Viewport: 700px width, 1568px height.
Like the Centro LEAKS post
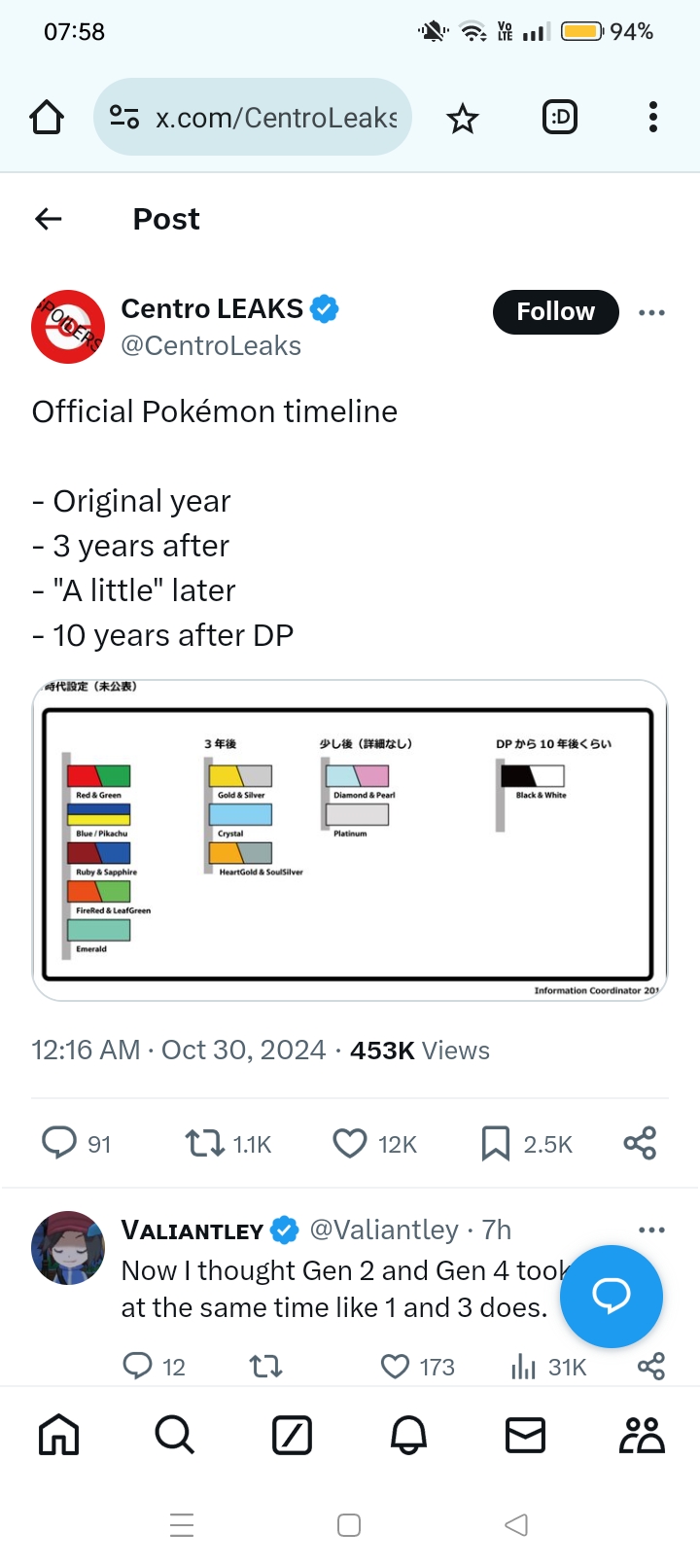[x=350, y=1143]
